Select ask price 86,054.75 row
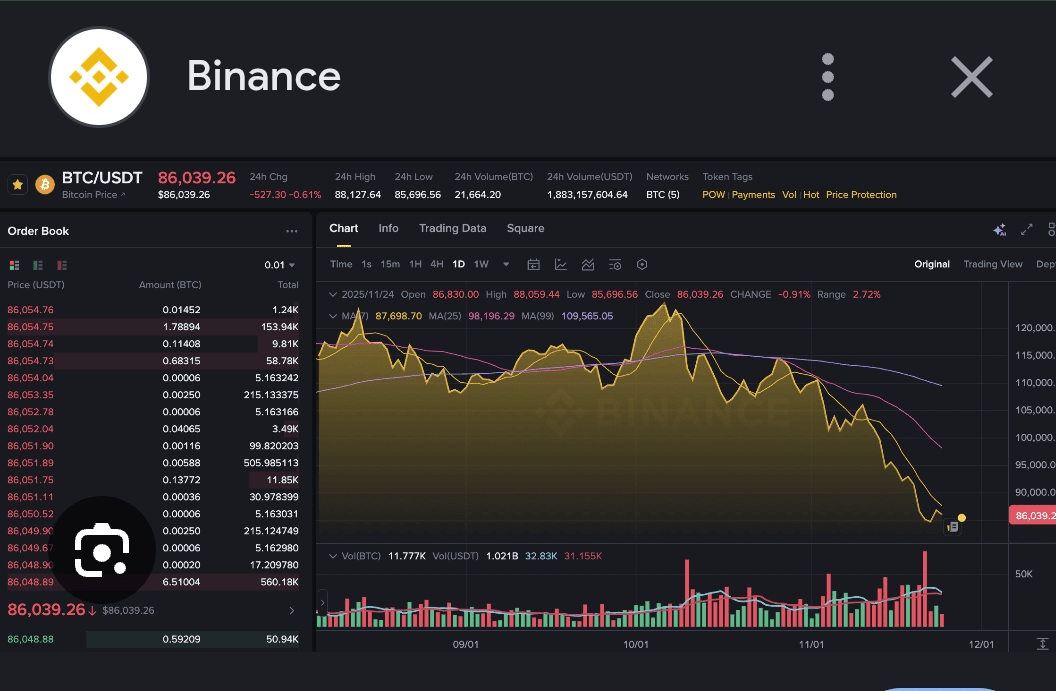1056x691 pixels. coord(153,327)
